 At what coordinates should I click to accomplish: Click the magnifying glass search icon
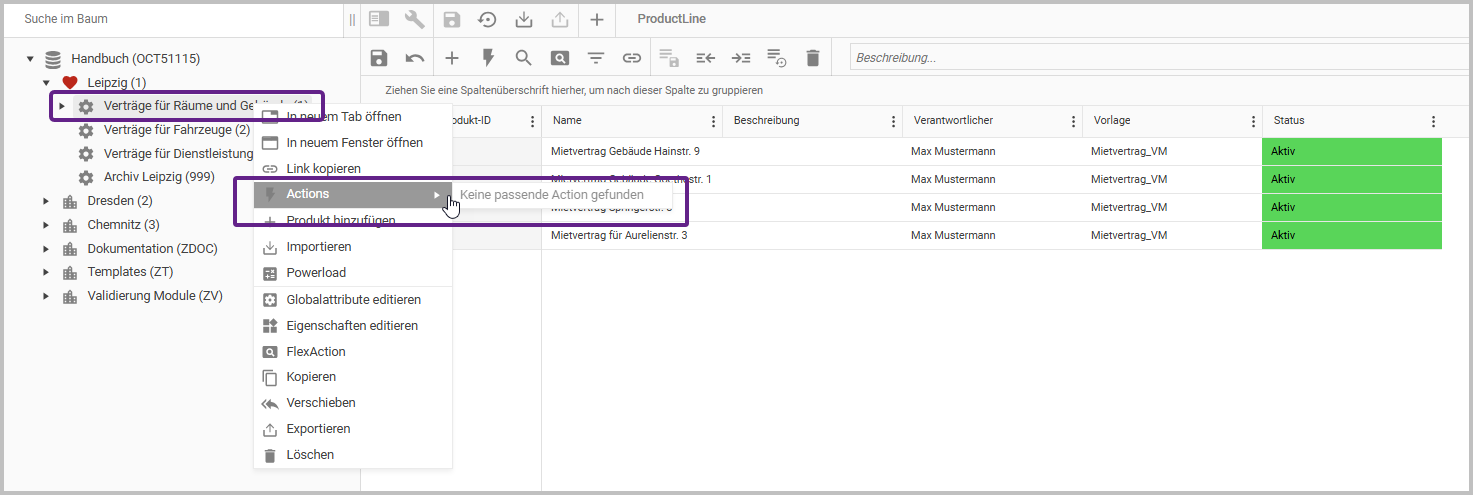[x=523, y=58]
